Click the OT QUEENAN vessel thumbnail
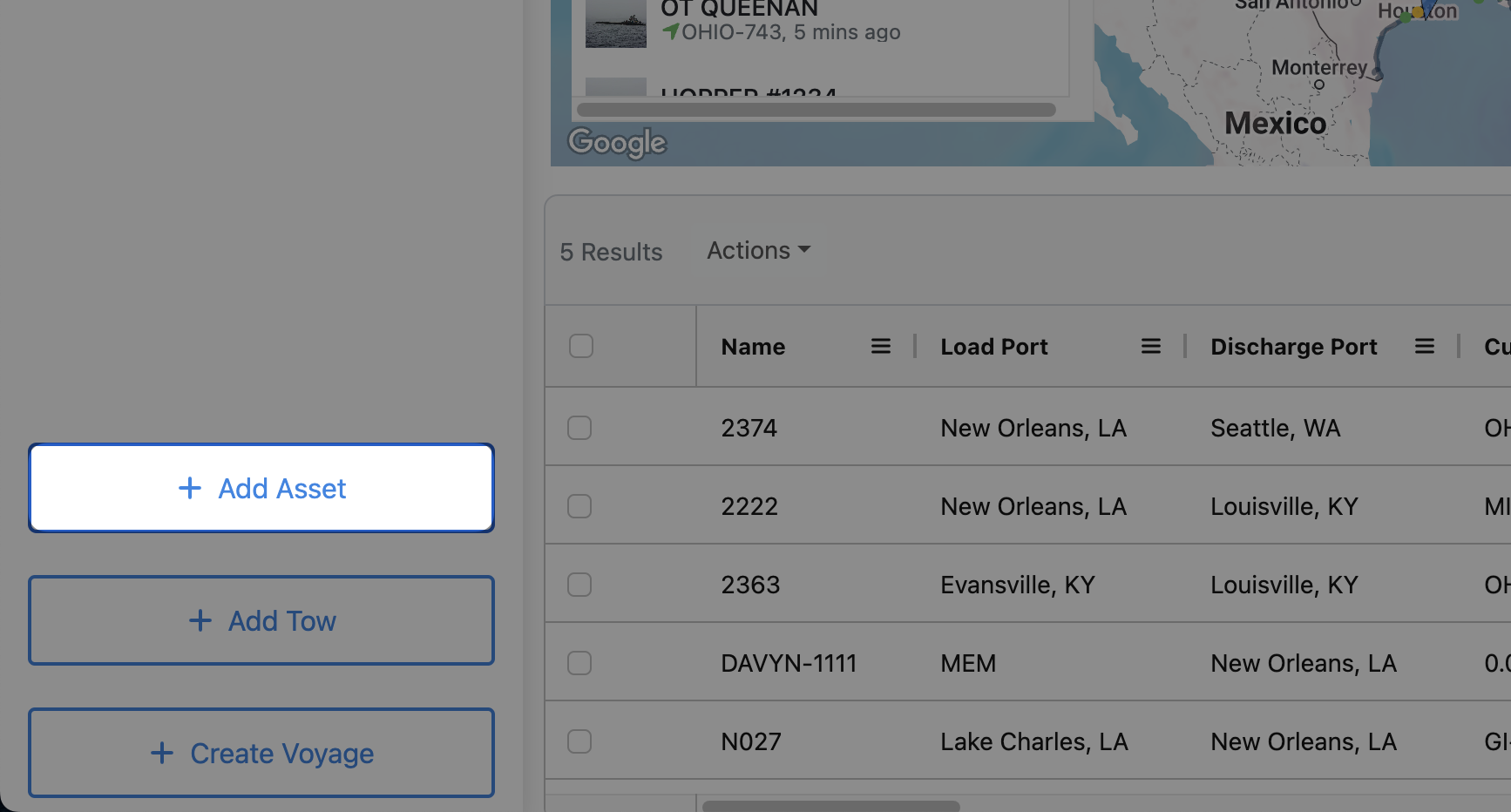Viewport: 1511px width, 812px height. pos(616,23)
